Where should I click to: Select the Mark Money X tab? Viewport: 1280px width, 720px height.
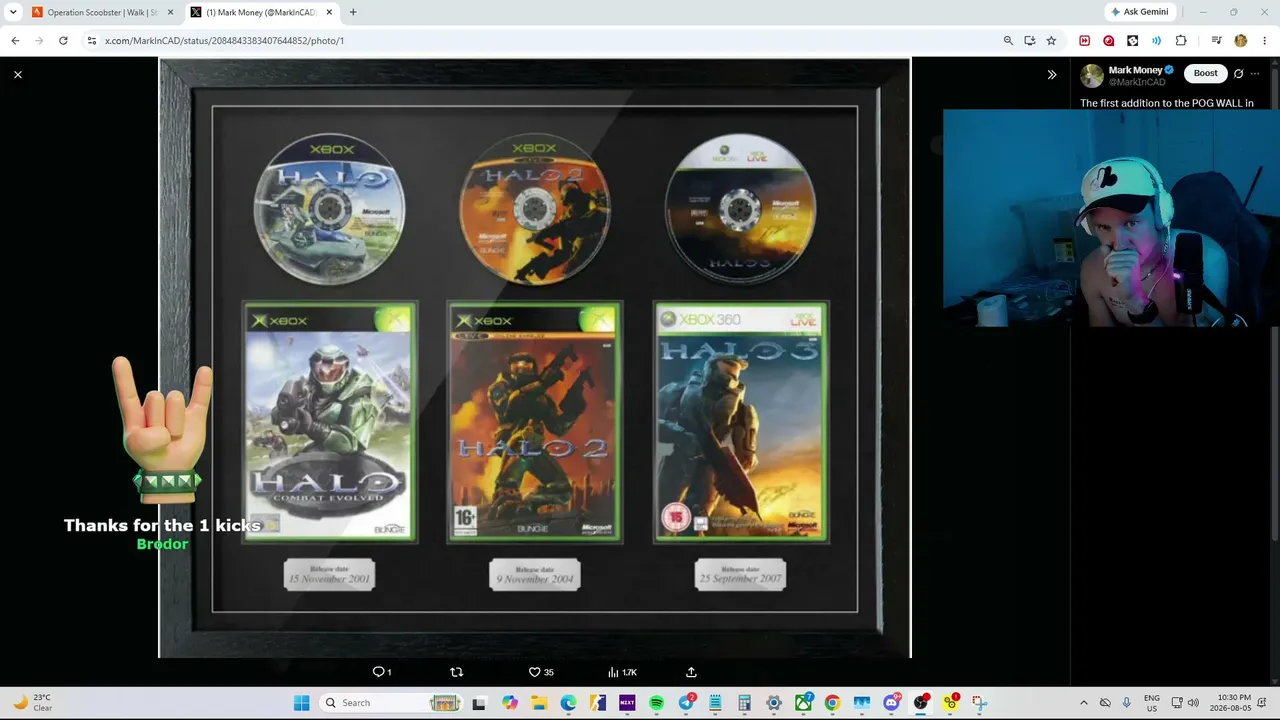pos(262,12)
